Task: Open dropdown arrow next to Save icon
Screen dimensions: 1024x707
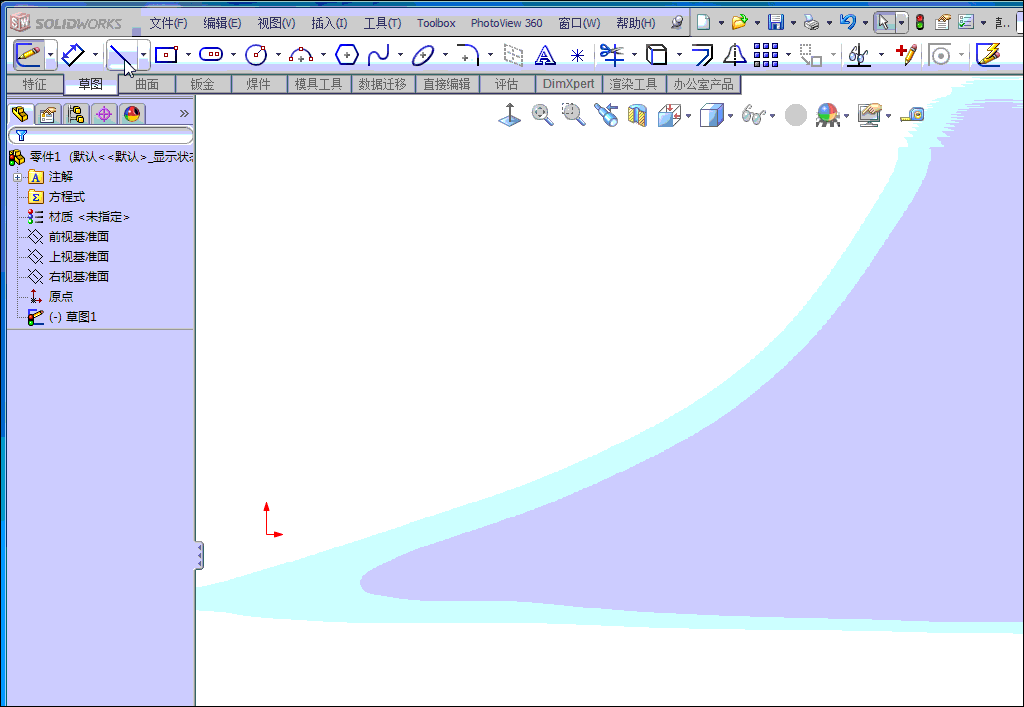Action: (x=793, y=24)
